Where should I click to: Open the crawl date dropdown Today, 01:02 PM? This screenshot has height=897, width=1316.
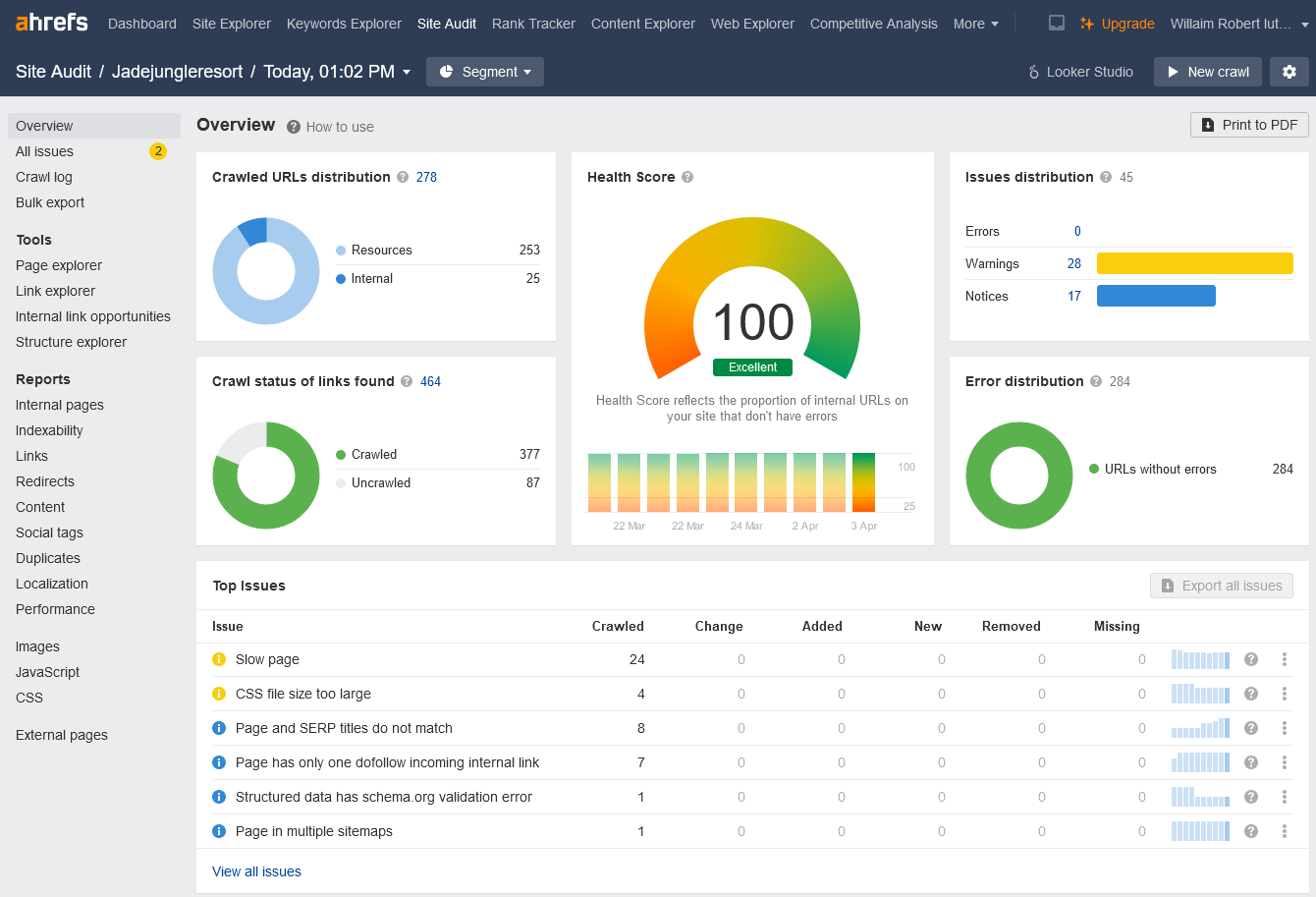click(337, 72)
